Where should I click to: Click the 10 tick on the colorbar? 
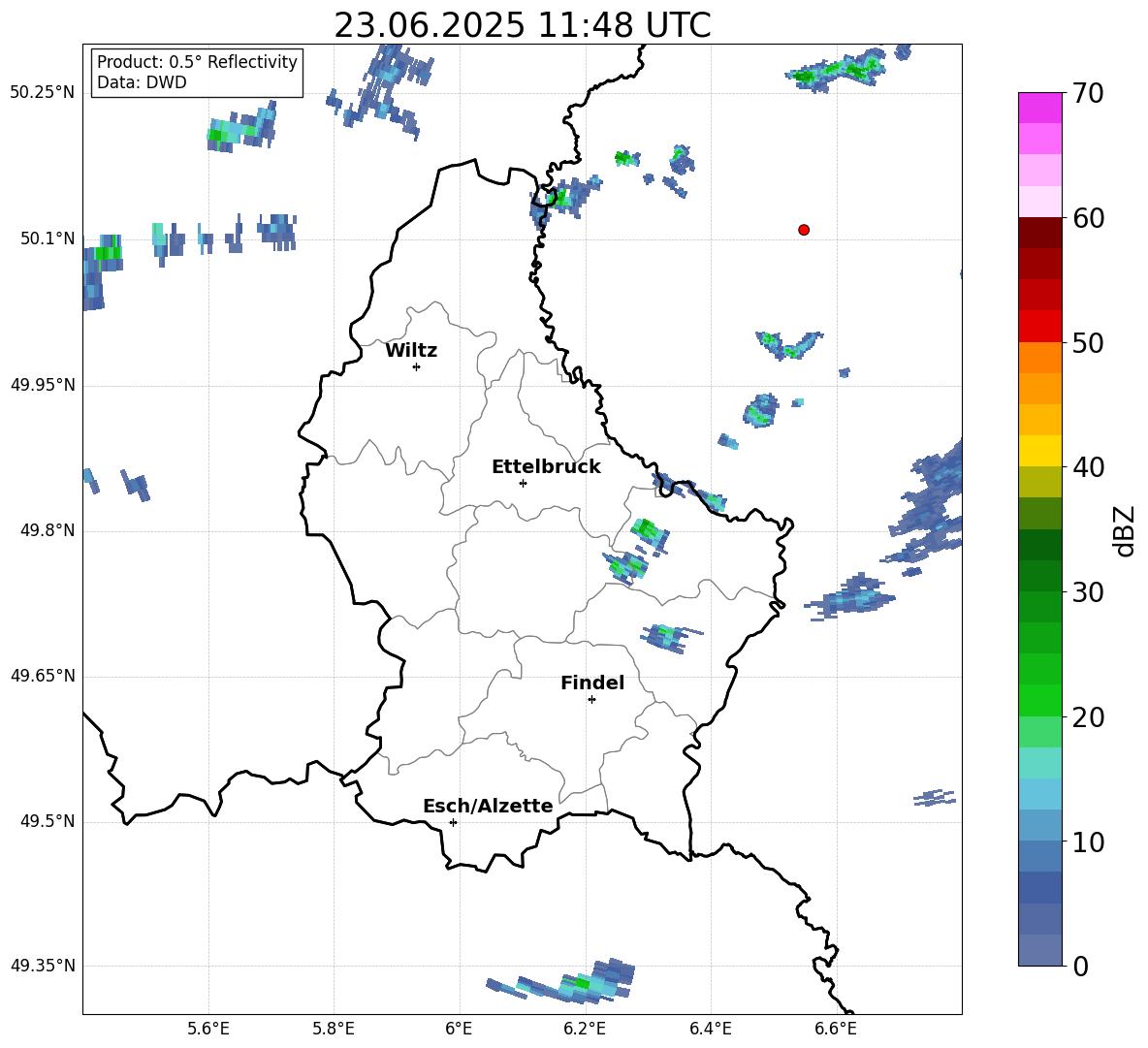(1088, 842)
